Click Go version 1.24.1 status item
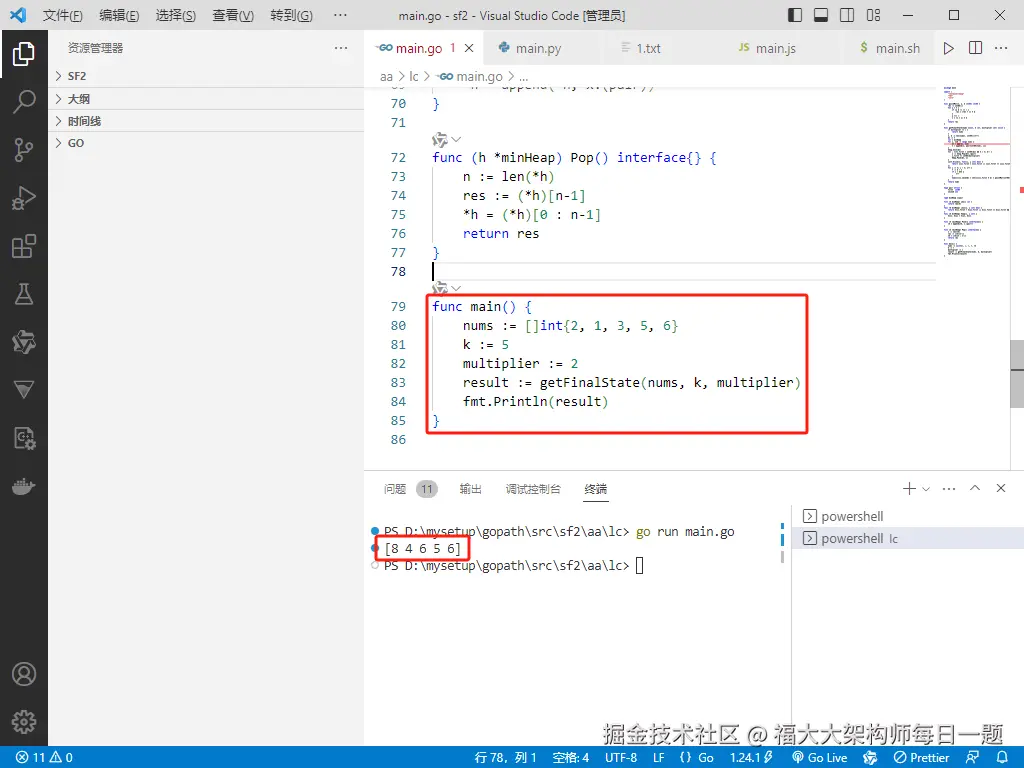Screen dimensions: 1024x768 coord(751,758)
